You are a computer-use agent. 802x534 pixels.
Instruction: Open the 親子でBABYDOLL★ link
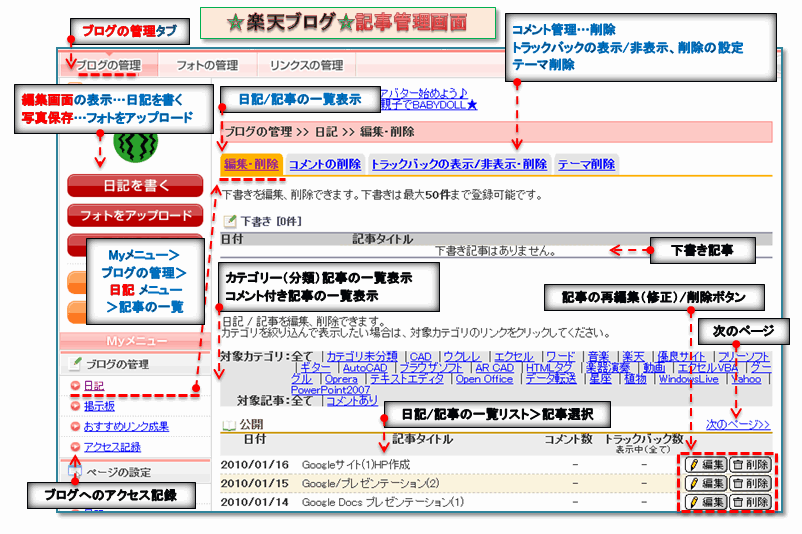[429, 105]
